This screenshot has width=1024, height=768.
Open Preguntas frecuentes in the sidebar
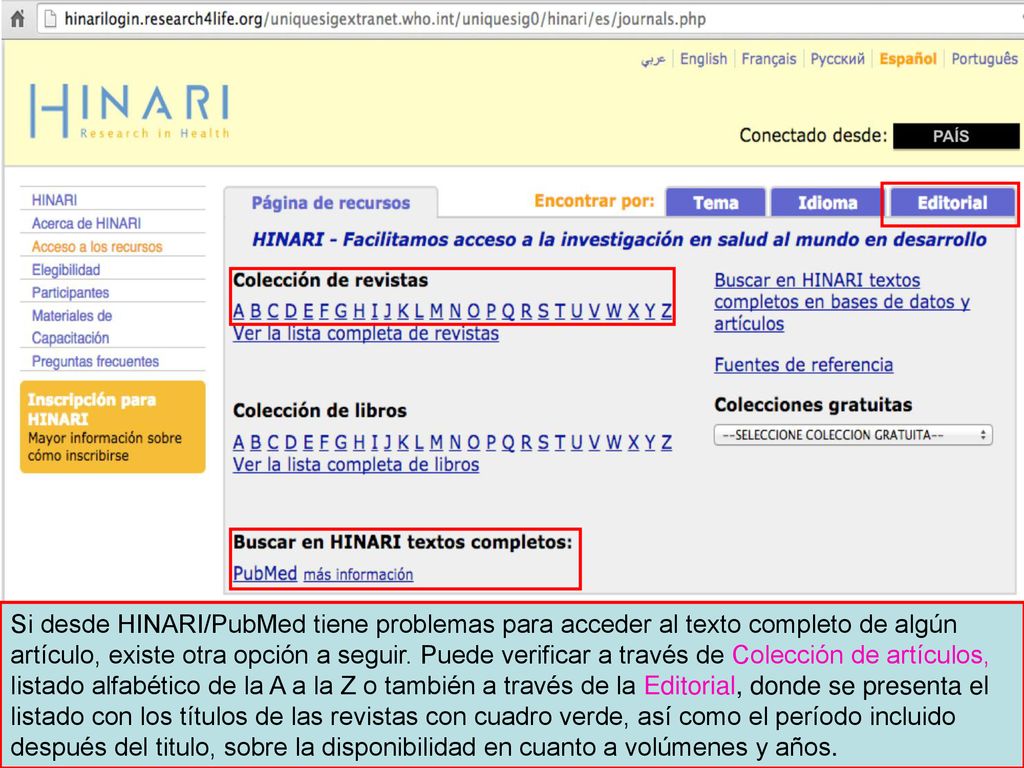(x=95, y=361)
